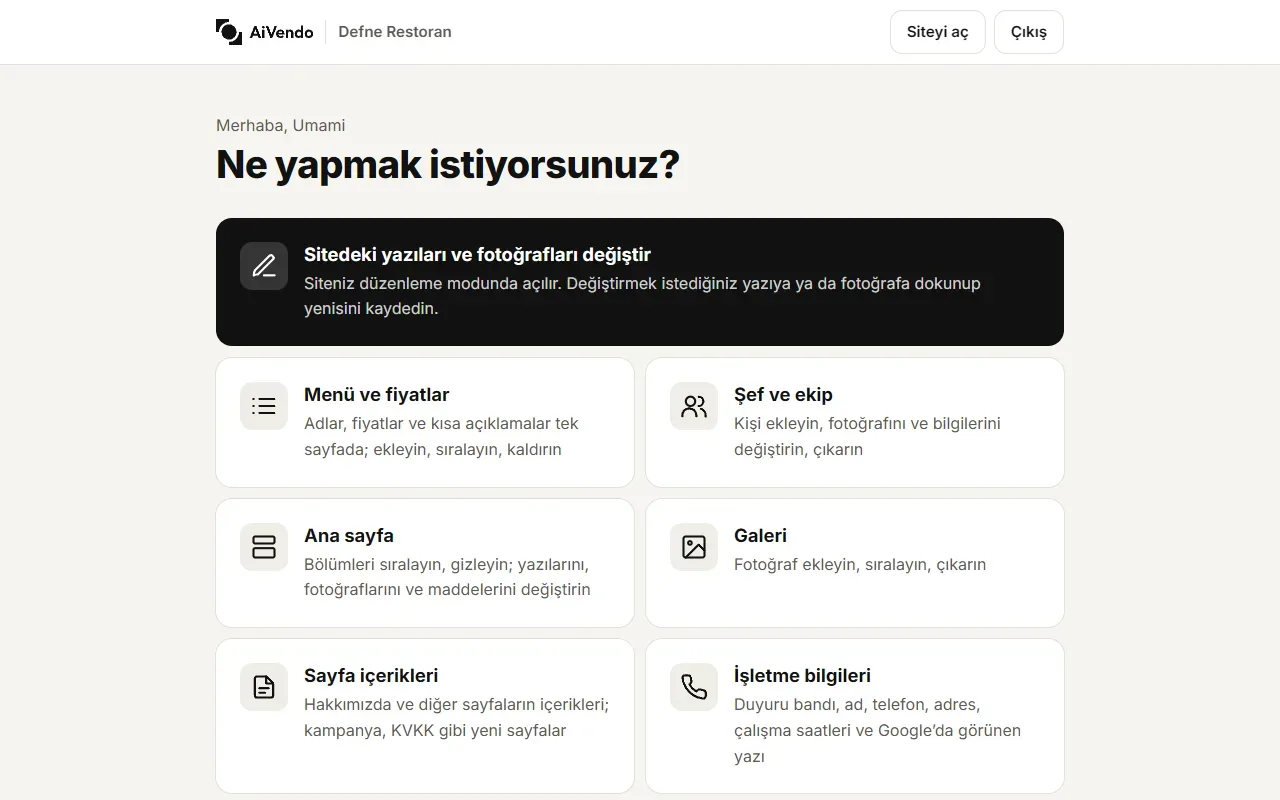Open the site with Siteyi aç
The image size is (1280, 800).
[938, 32]
